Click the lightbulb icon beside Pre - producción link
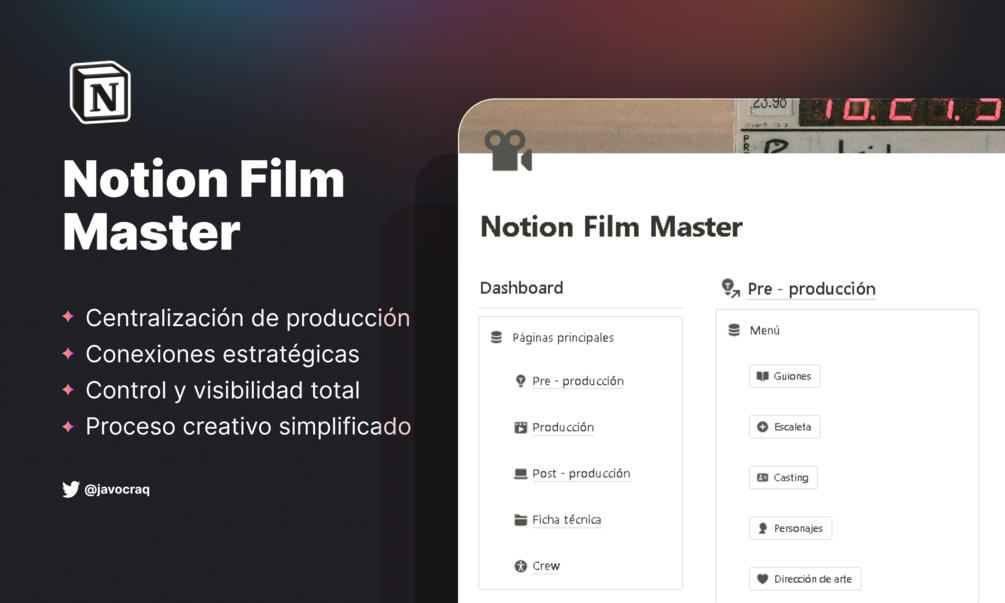Viewport: 1005px width, 603px height. pyautogui.click(x=520, y=381)
